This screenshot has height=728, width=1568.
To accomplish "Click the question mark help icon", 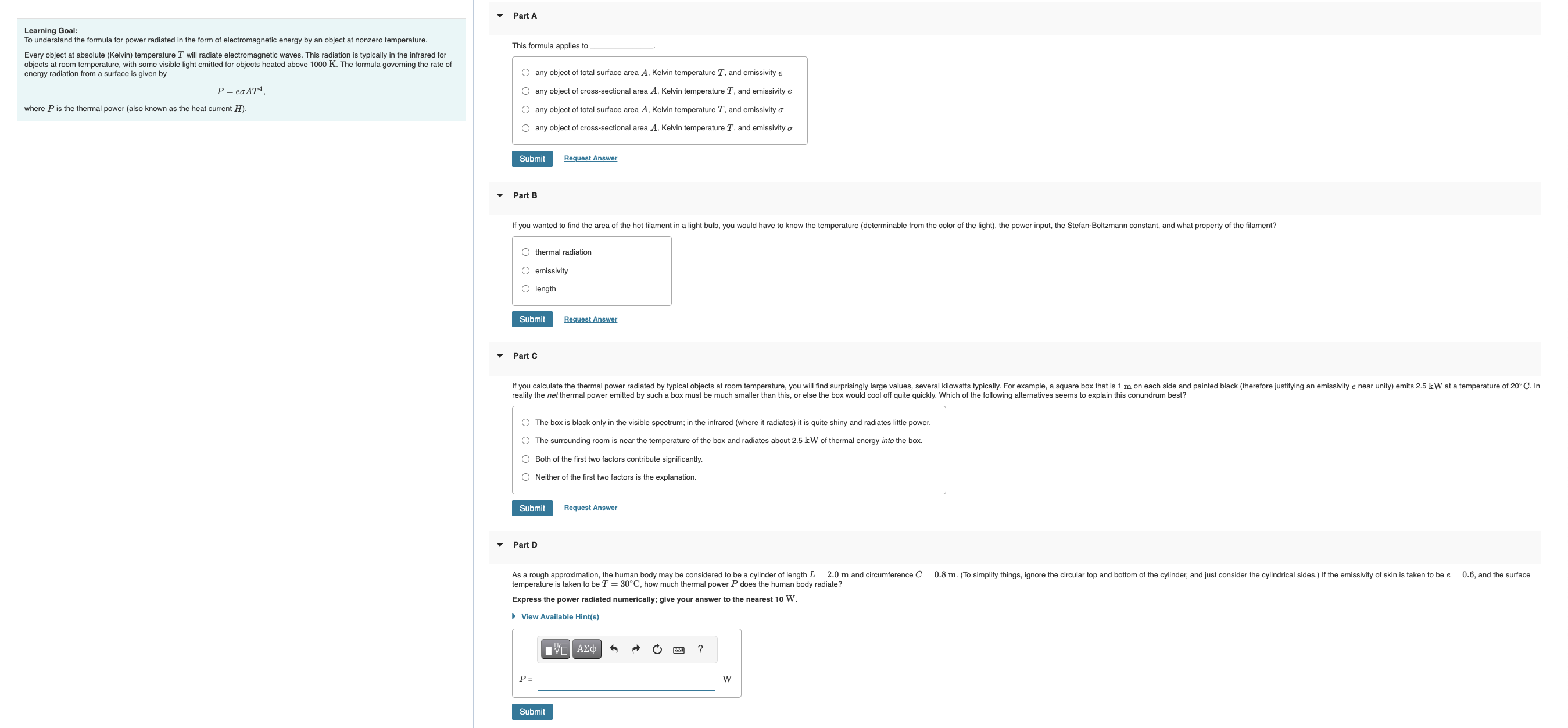I will click(x=700, y=649).
